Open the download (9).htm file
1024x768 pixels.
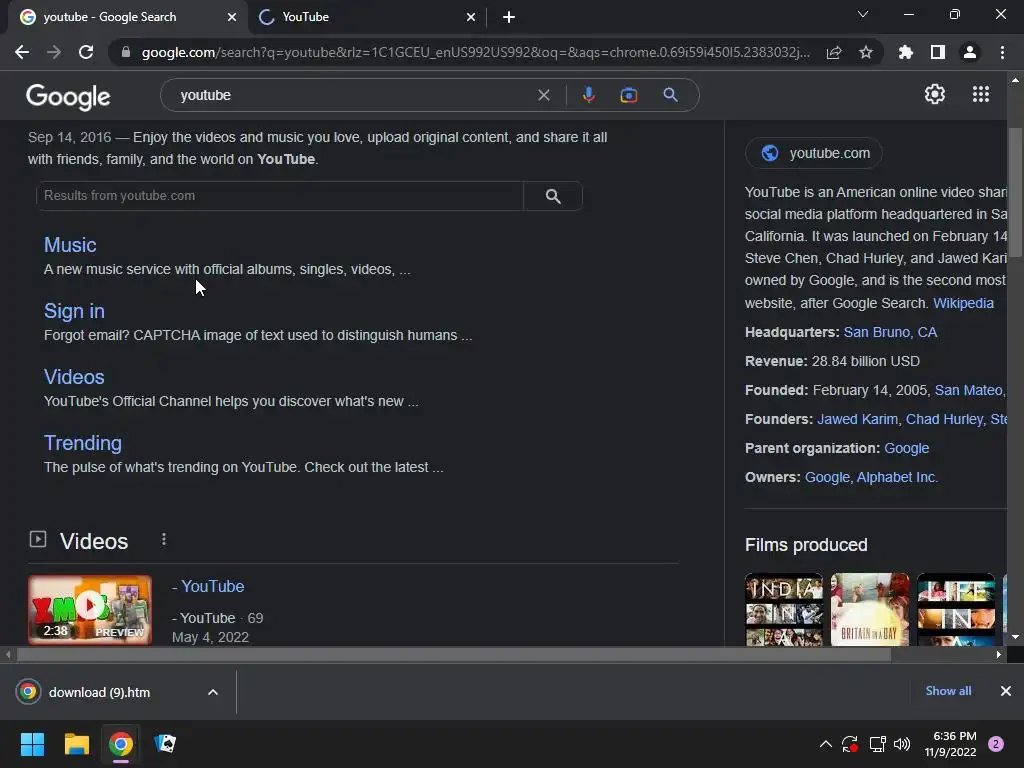99,692
